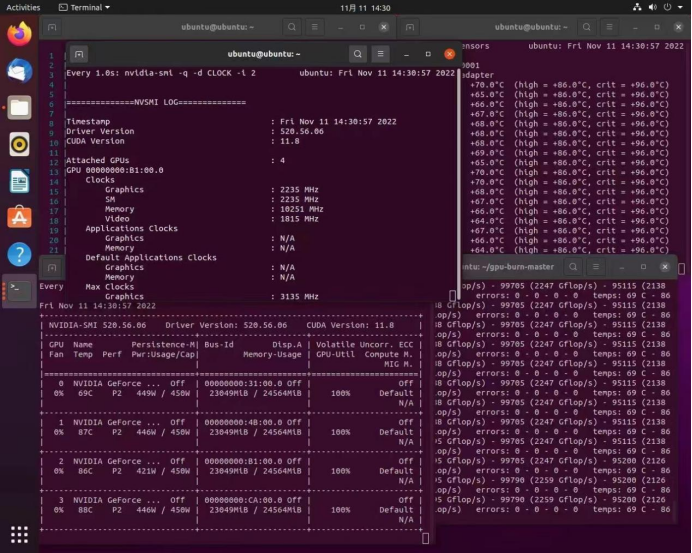Open the Terminal app menu dropdown
Viewport: 692px width, 553px height.
pos(84,8)
